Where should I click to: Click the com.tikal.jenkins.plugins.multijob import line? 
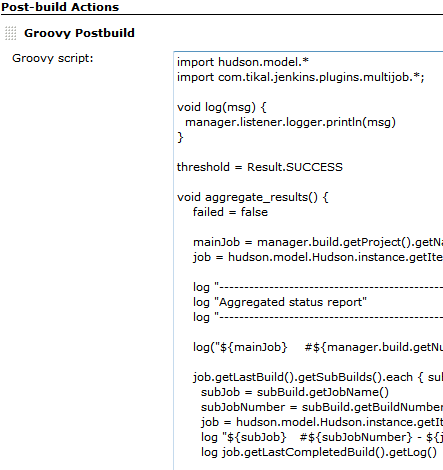click(301, 77)
